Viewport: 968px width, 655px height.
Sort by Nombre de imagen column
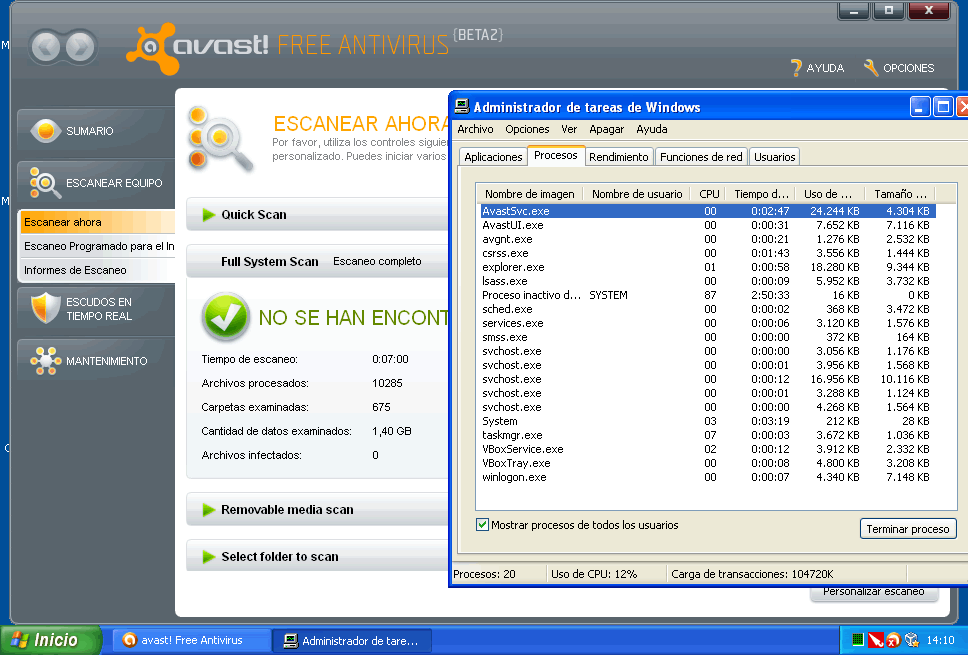pos(530,194)
